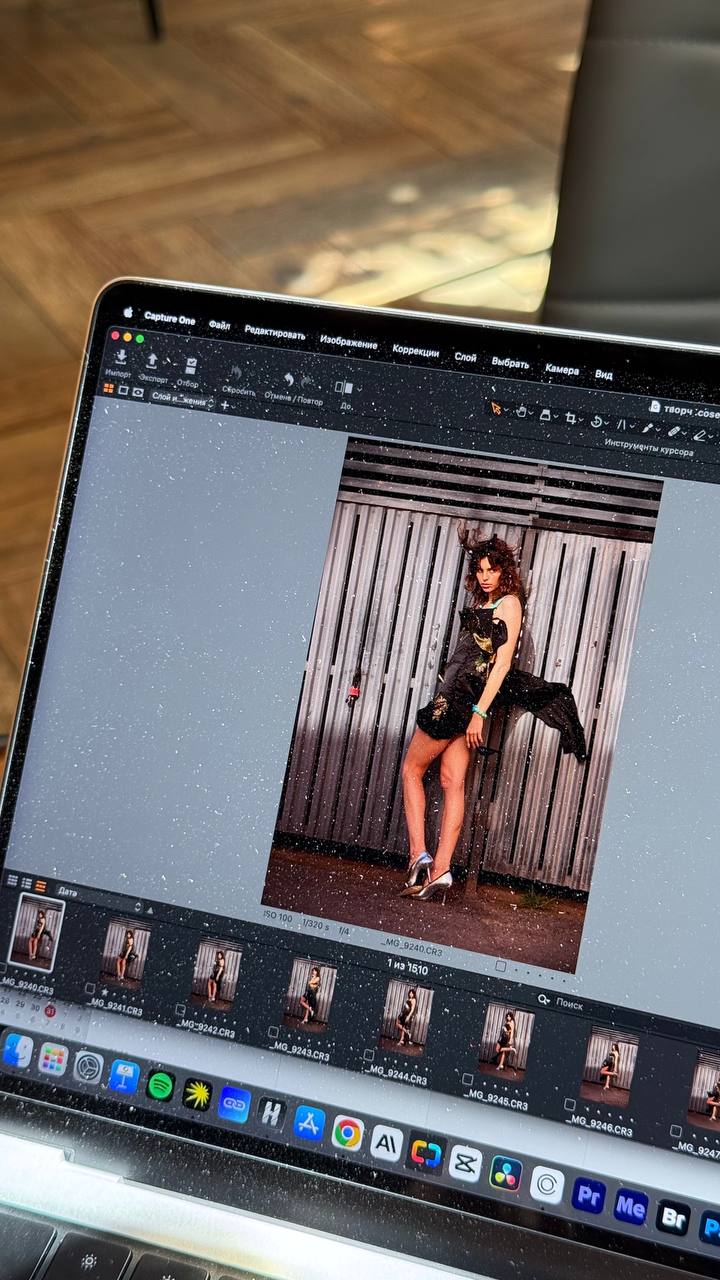This screenshot has width=720, height=1280.
Task: Open CapCut from the Dock
Action: 465,1163
